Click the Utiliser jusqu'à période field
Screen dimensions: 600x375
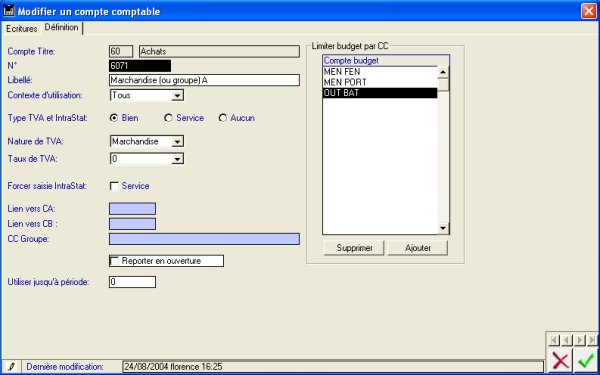[x=132, y=282]
